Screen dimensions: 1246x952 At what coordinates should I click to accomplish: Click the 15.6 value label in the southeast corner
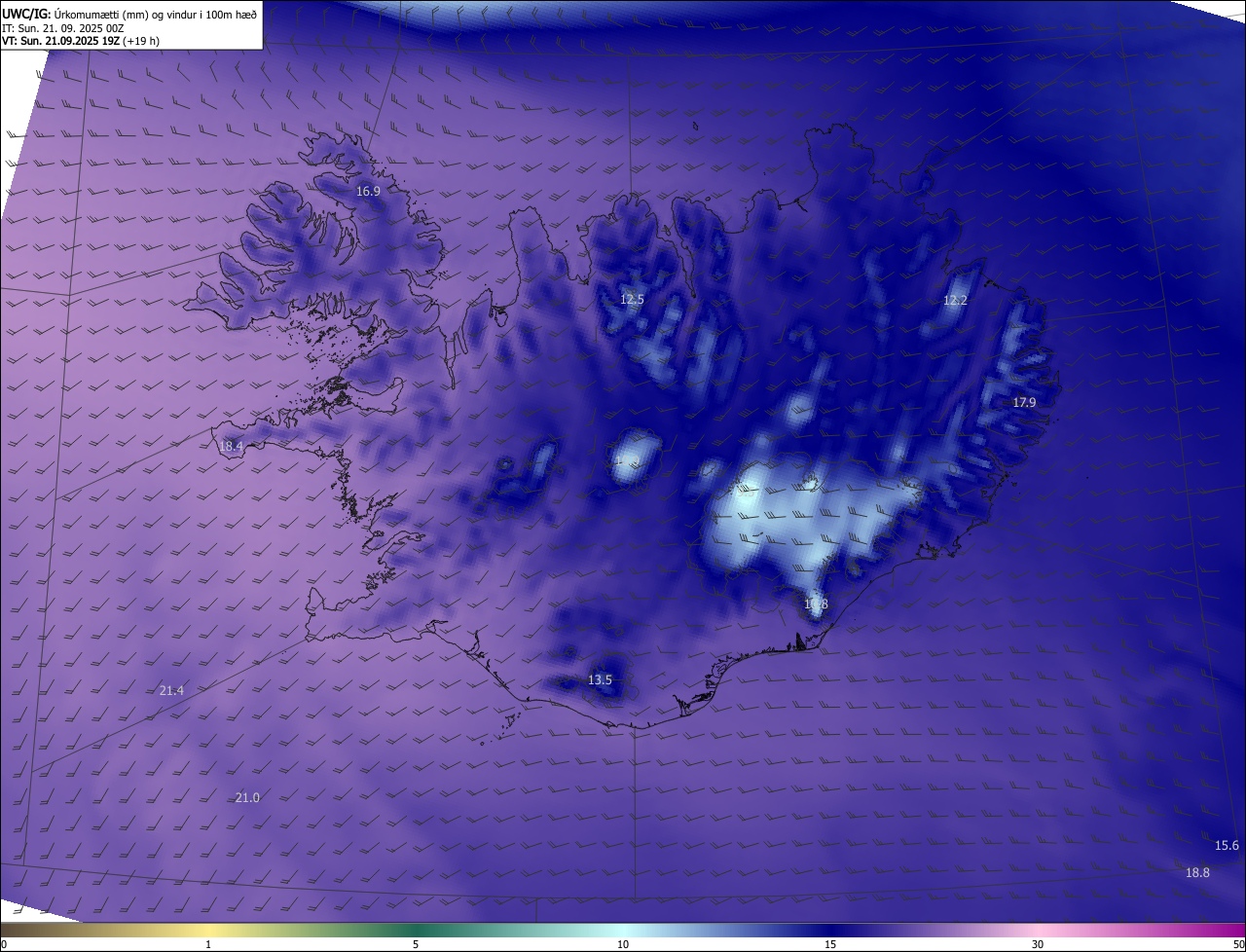click(x=1227, y=846)
